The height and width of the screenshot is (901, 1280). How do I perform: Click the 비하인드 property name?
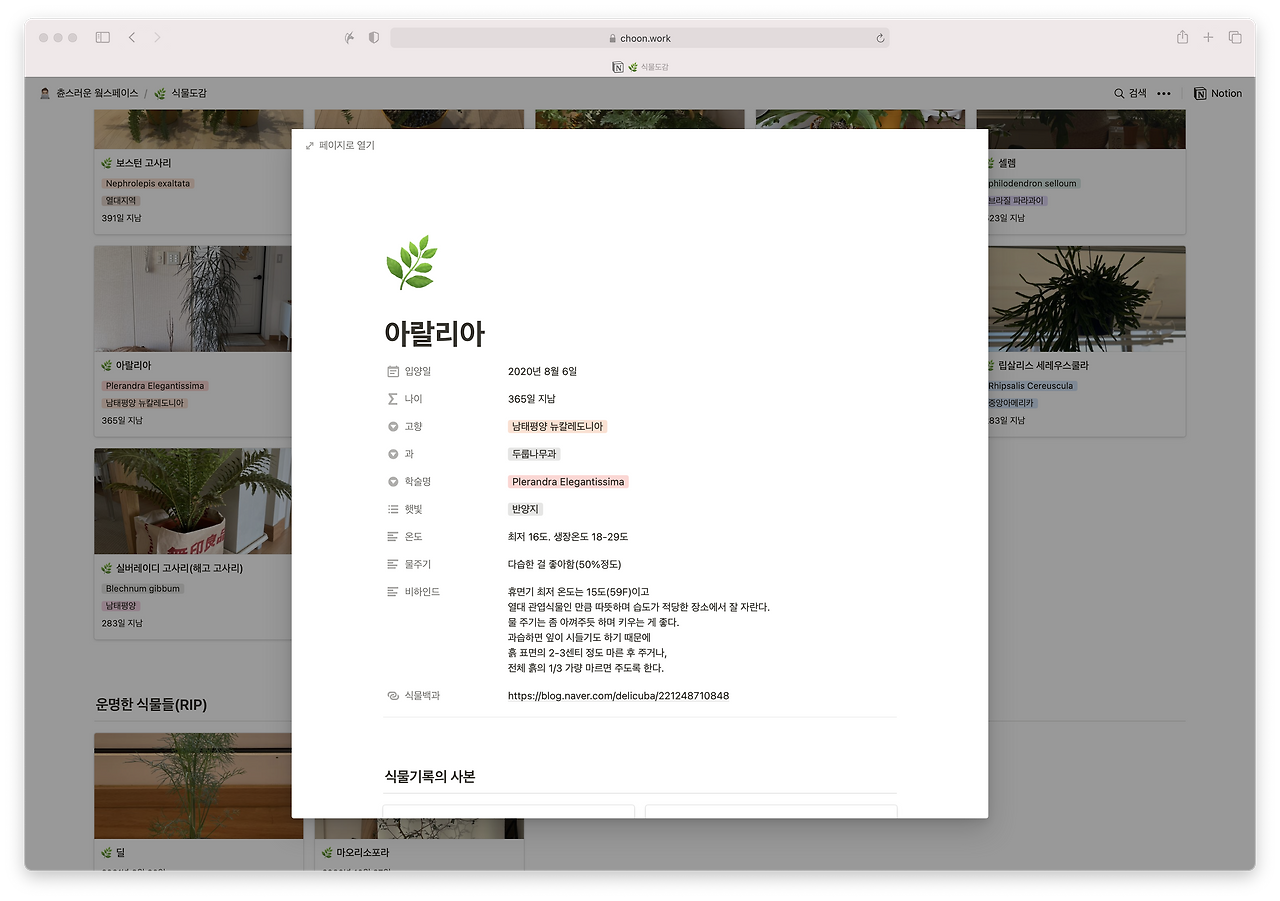[x=422, y=592]
